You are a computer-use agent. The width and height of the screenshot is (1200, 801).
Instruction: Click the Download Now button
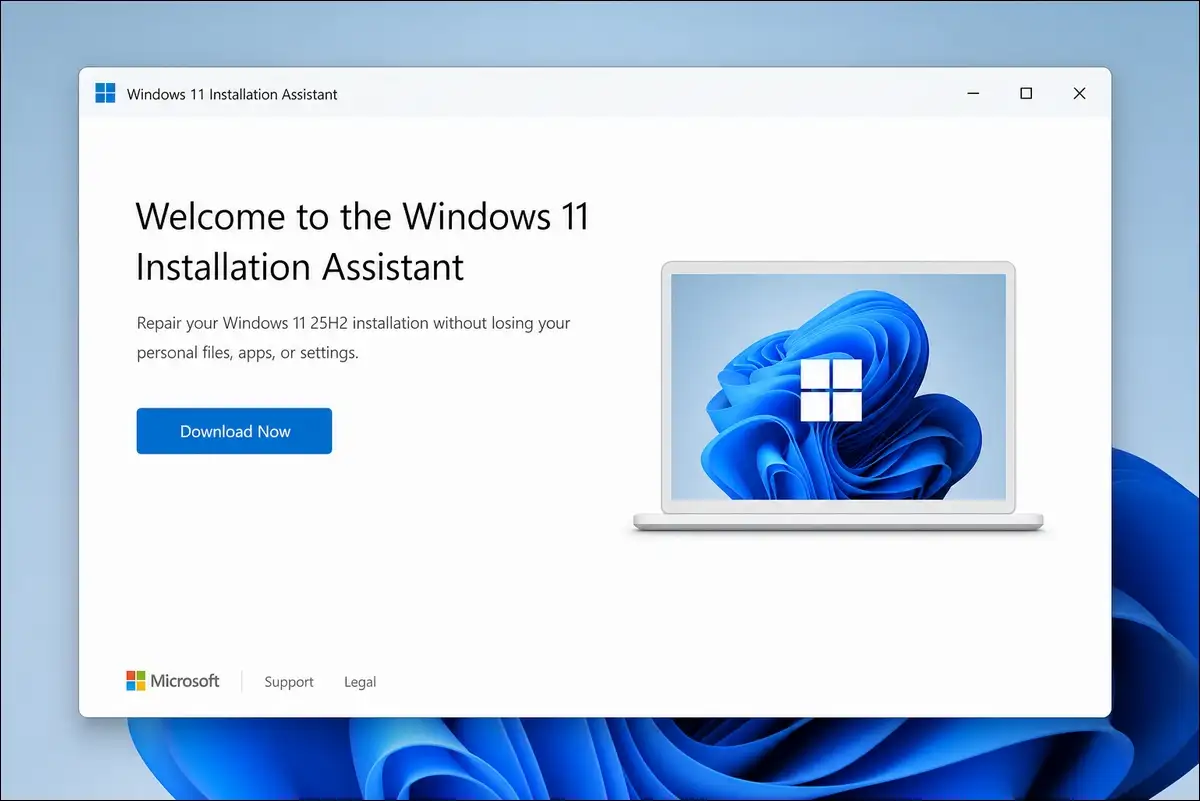pos(234,431)
